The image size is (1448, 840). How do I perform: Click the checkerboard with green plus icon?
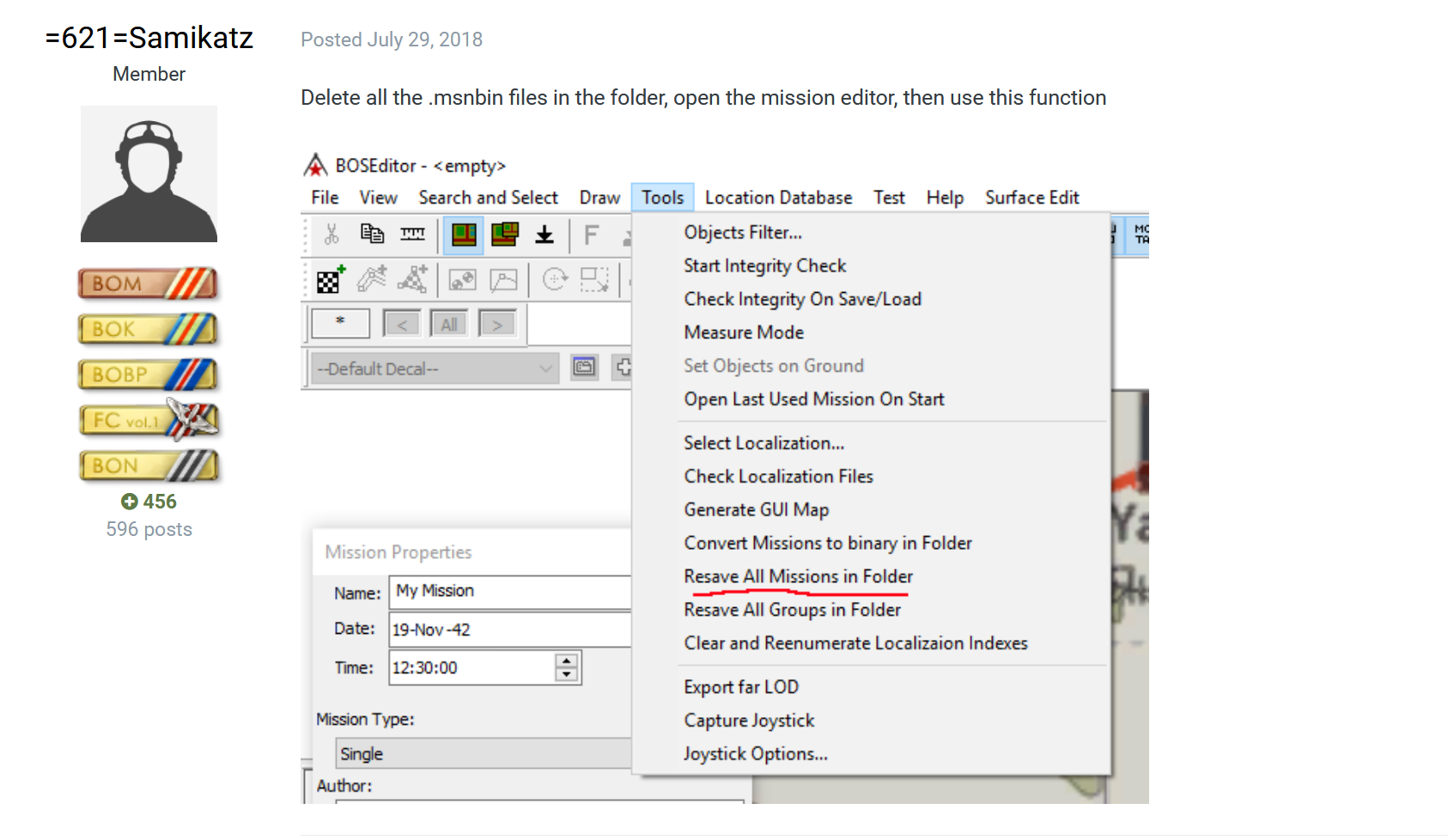(331, 279)
